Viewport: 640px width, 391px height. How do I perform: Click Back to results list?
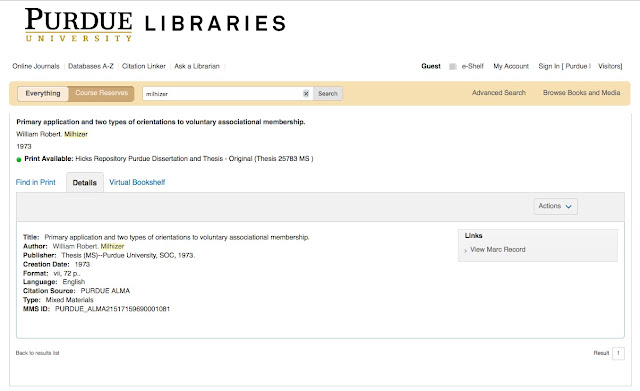(x=38, y=353)
